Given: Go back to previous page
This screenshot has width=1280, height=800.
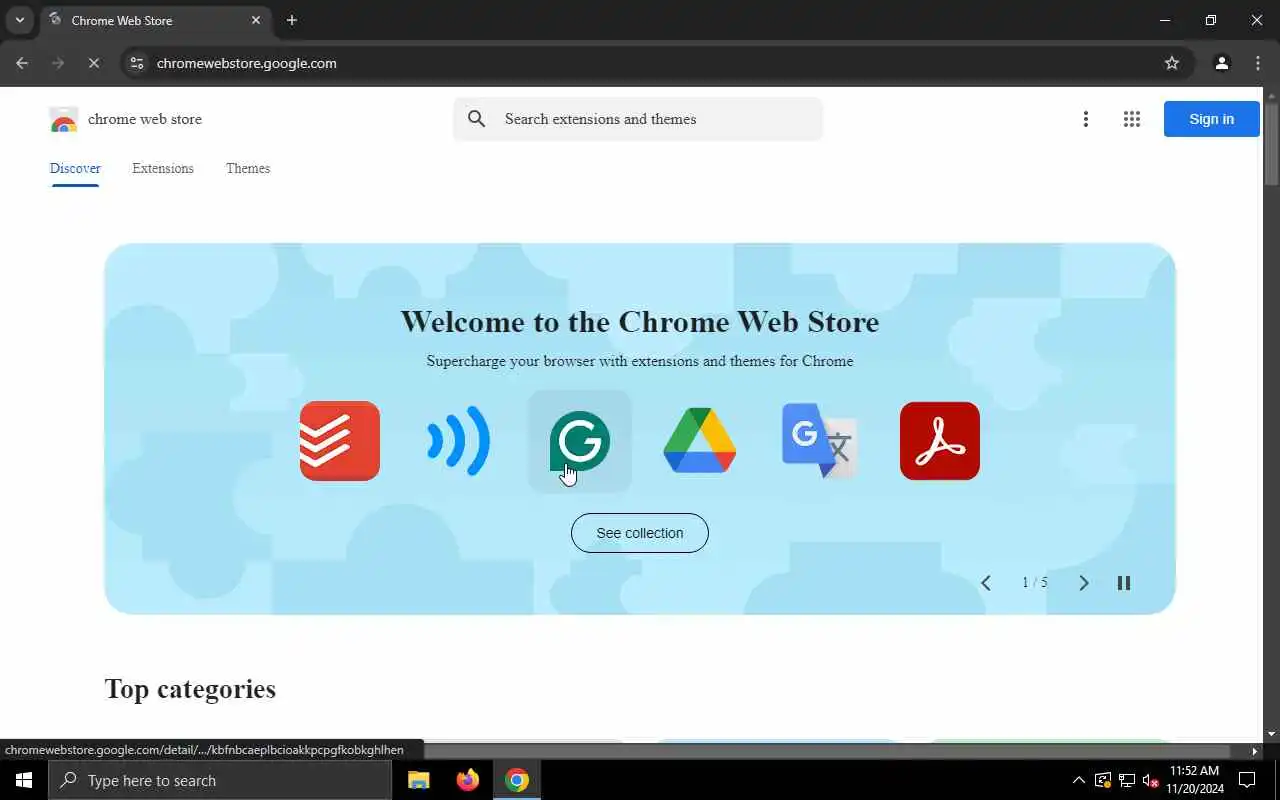Looking at the screenshot, I should (22, 63).
